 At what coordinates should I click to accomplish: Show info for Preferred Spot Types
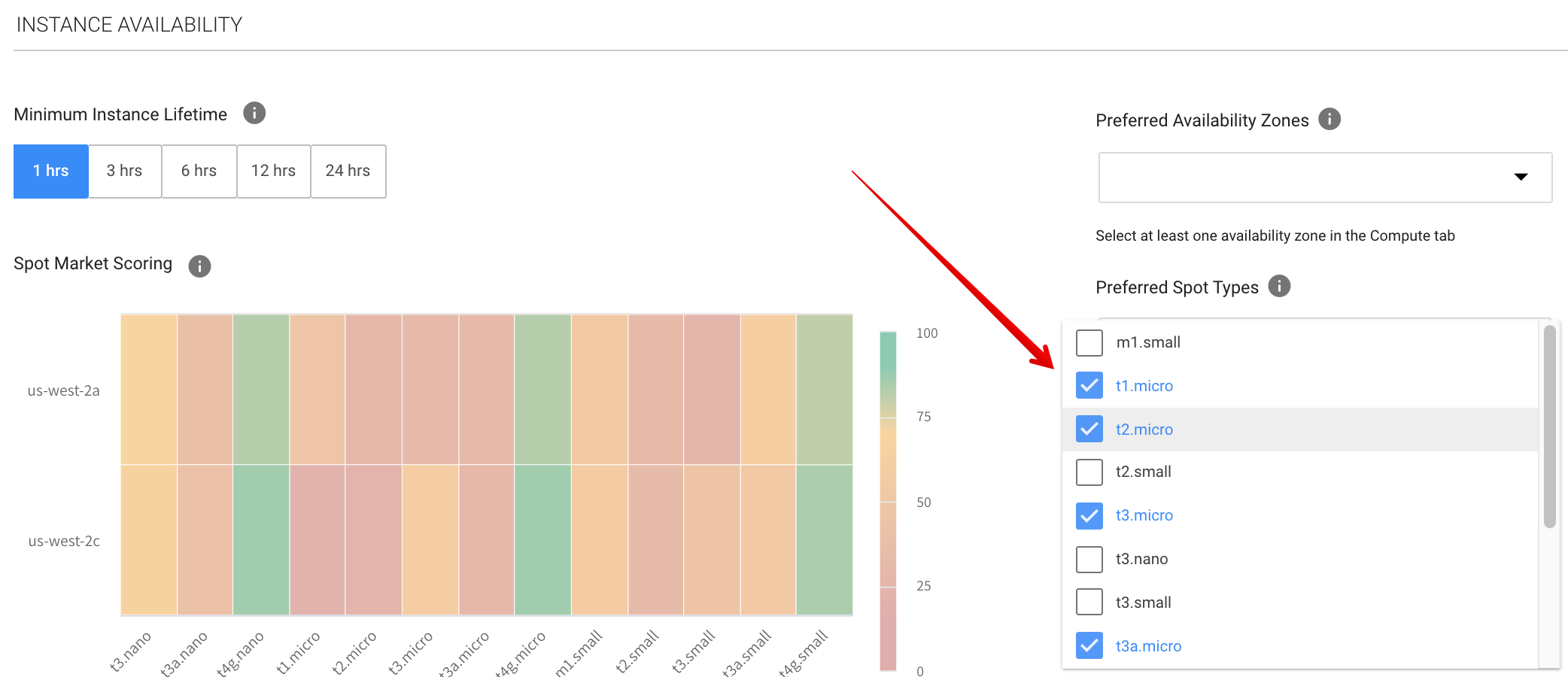(1279, 287)
